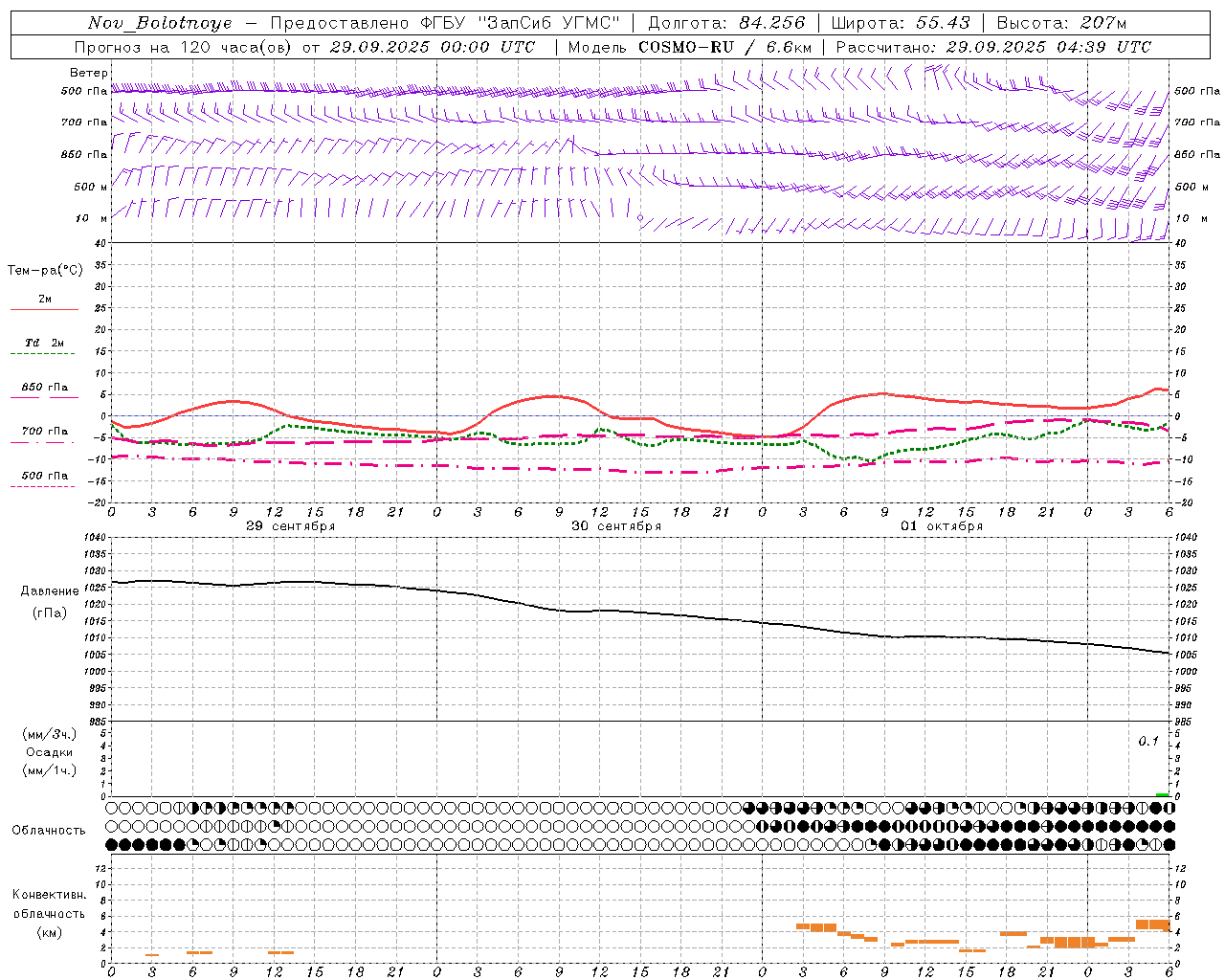Image resolution: width=1225 pixels, height=980 pixels.
Task: Click calculation time "Рассчитано: 29.09.2025 04:39 UTC"
Action: (993, 47)
